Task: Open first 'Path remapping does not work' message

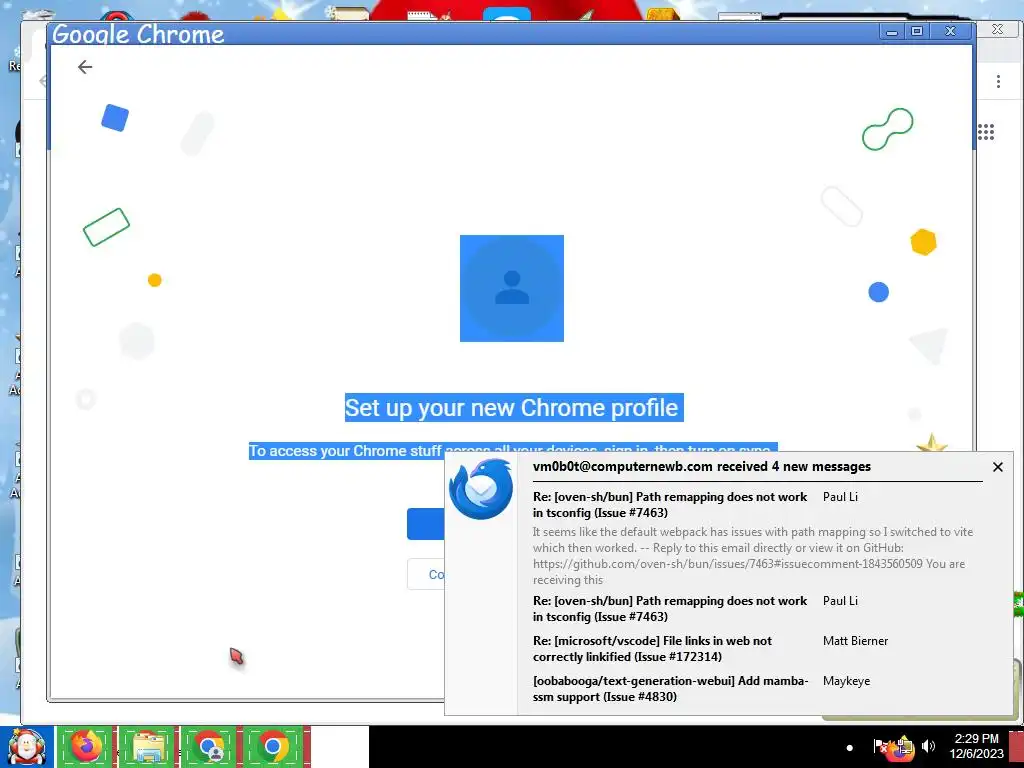Action: [670, 504]
